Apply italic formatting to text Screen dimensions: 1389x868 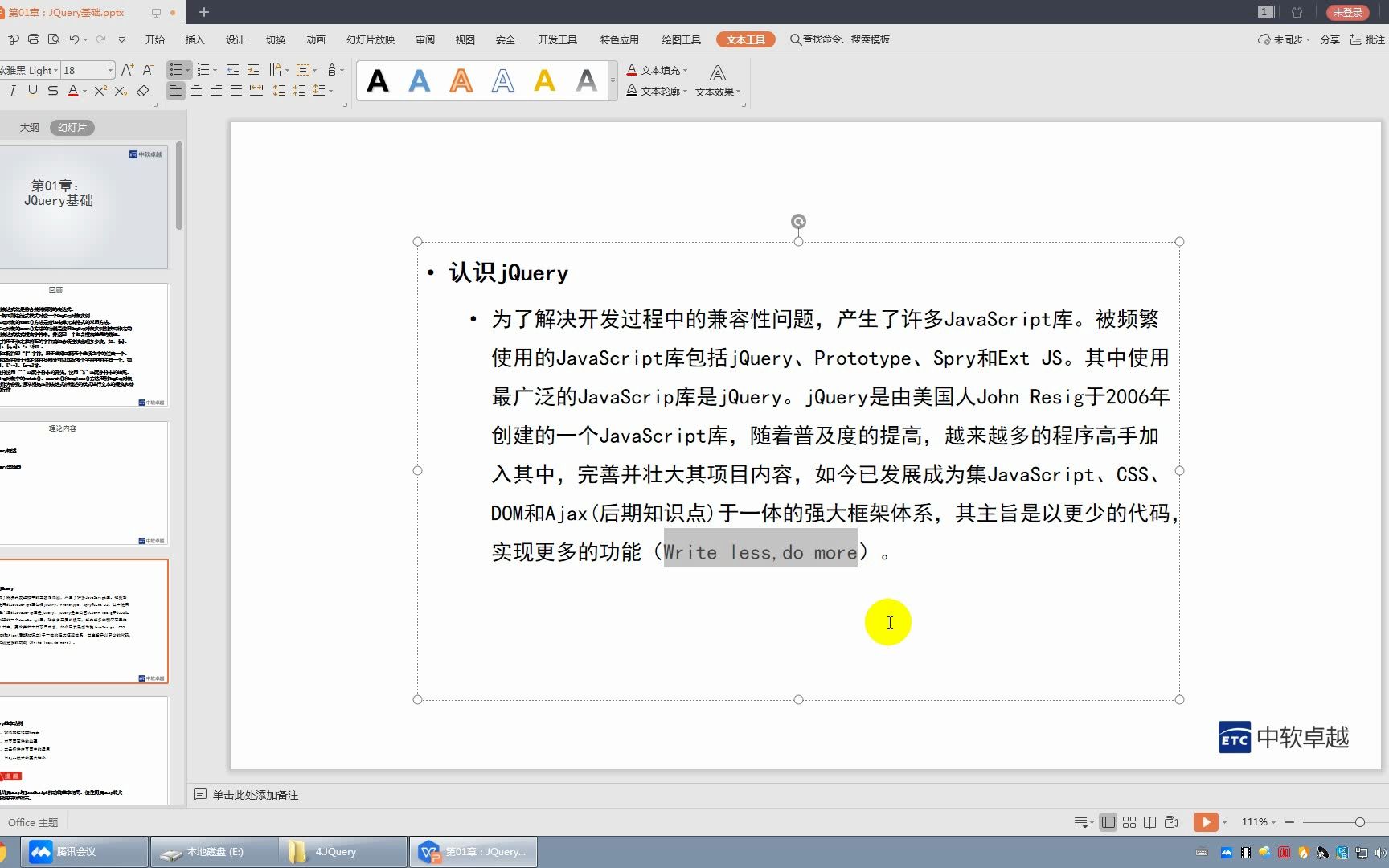(12, 91)
